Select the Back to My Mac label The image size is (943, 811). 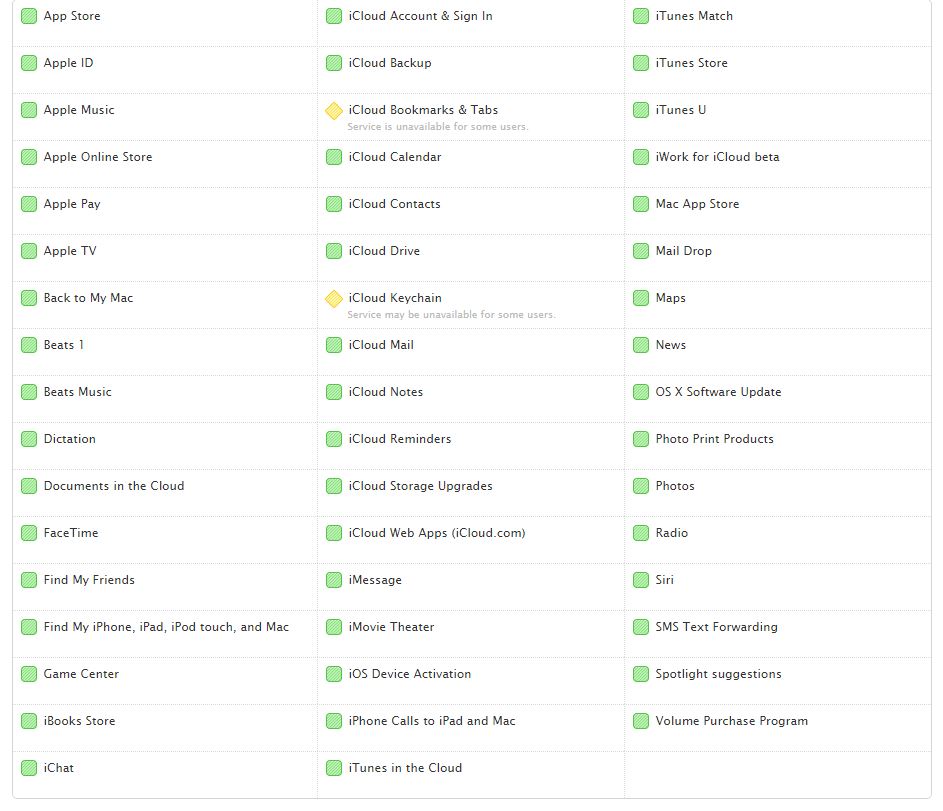pyautogui.click(x=88, y=298)
